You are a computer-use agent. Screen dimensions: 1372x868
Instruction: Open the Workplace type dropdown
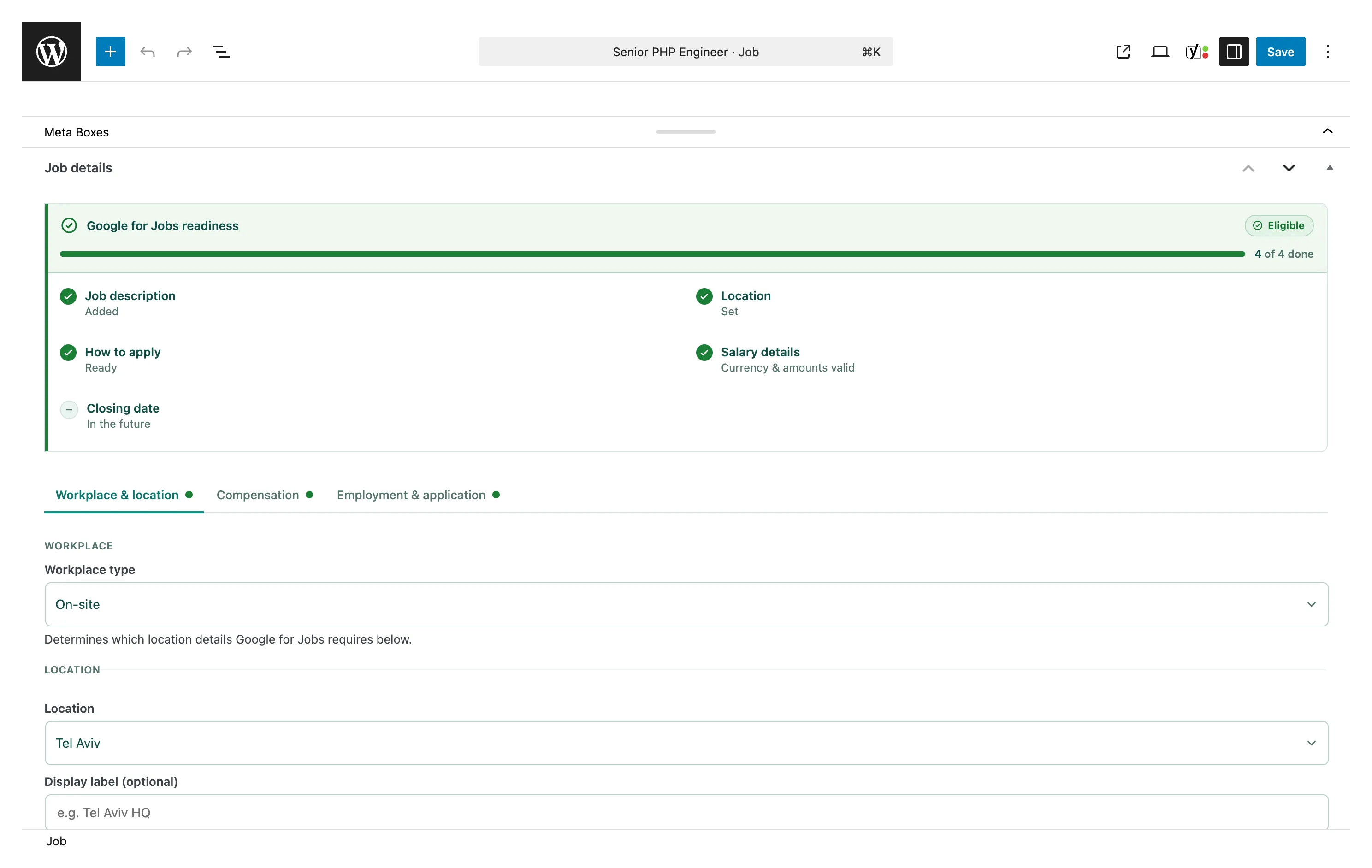pyautogui.click(x=686, y=604)
